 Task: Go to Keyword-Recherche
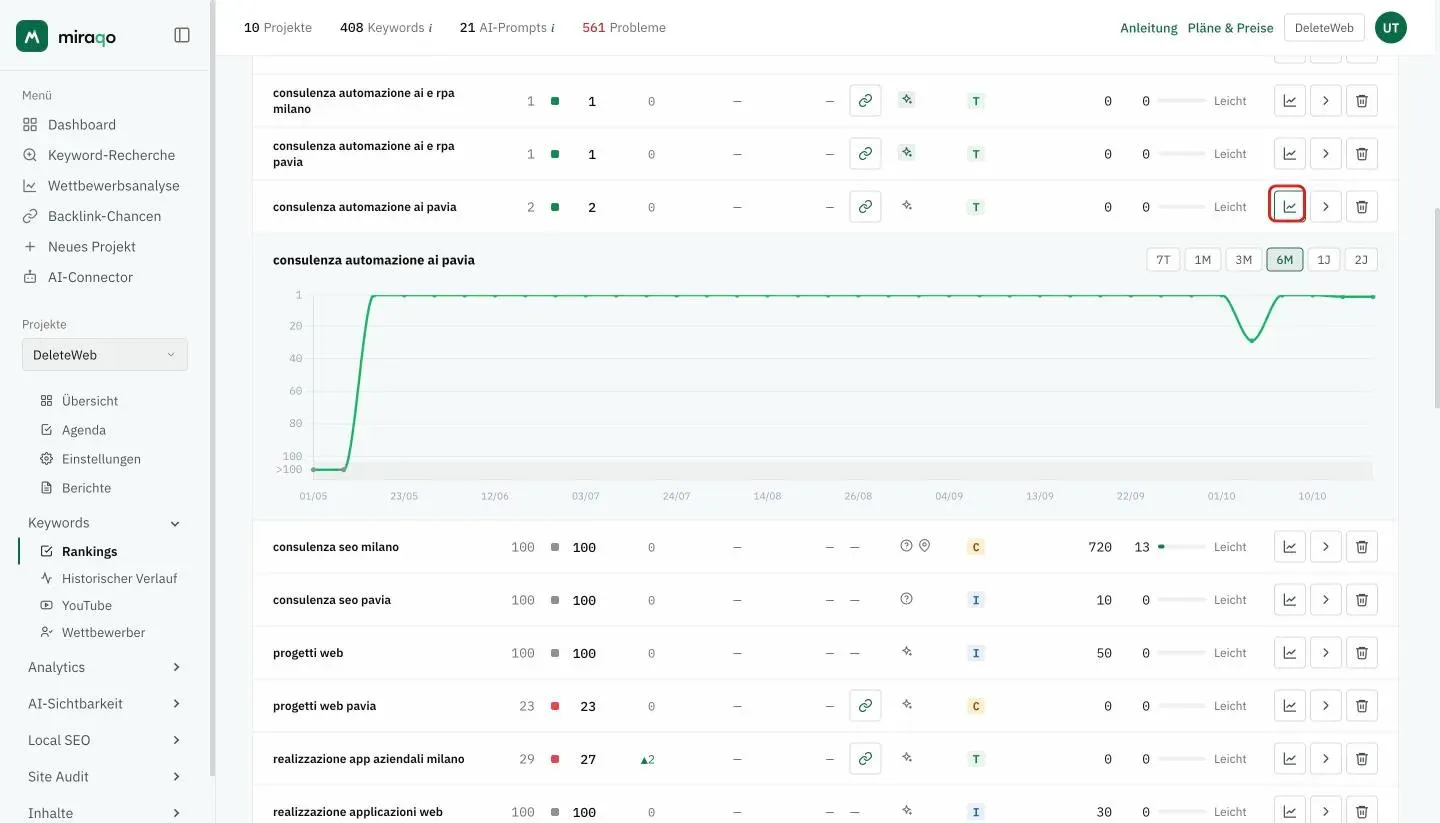[x=111, y=155]
